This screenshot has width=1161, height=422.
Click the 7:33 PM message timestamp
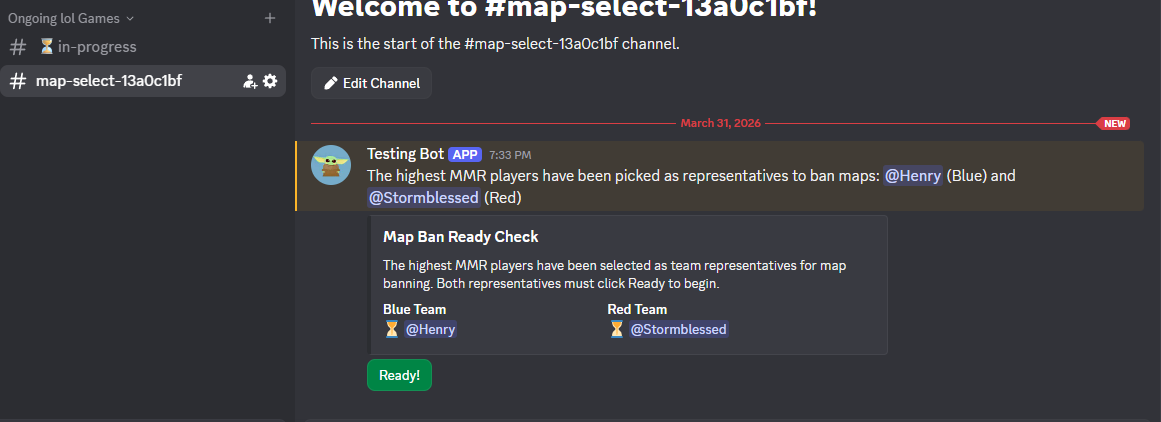coord(510,155)
